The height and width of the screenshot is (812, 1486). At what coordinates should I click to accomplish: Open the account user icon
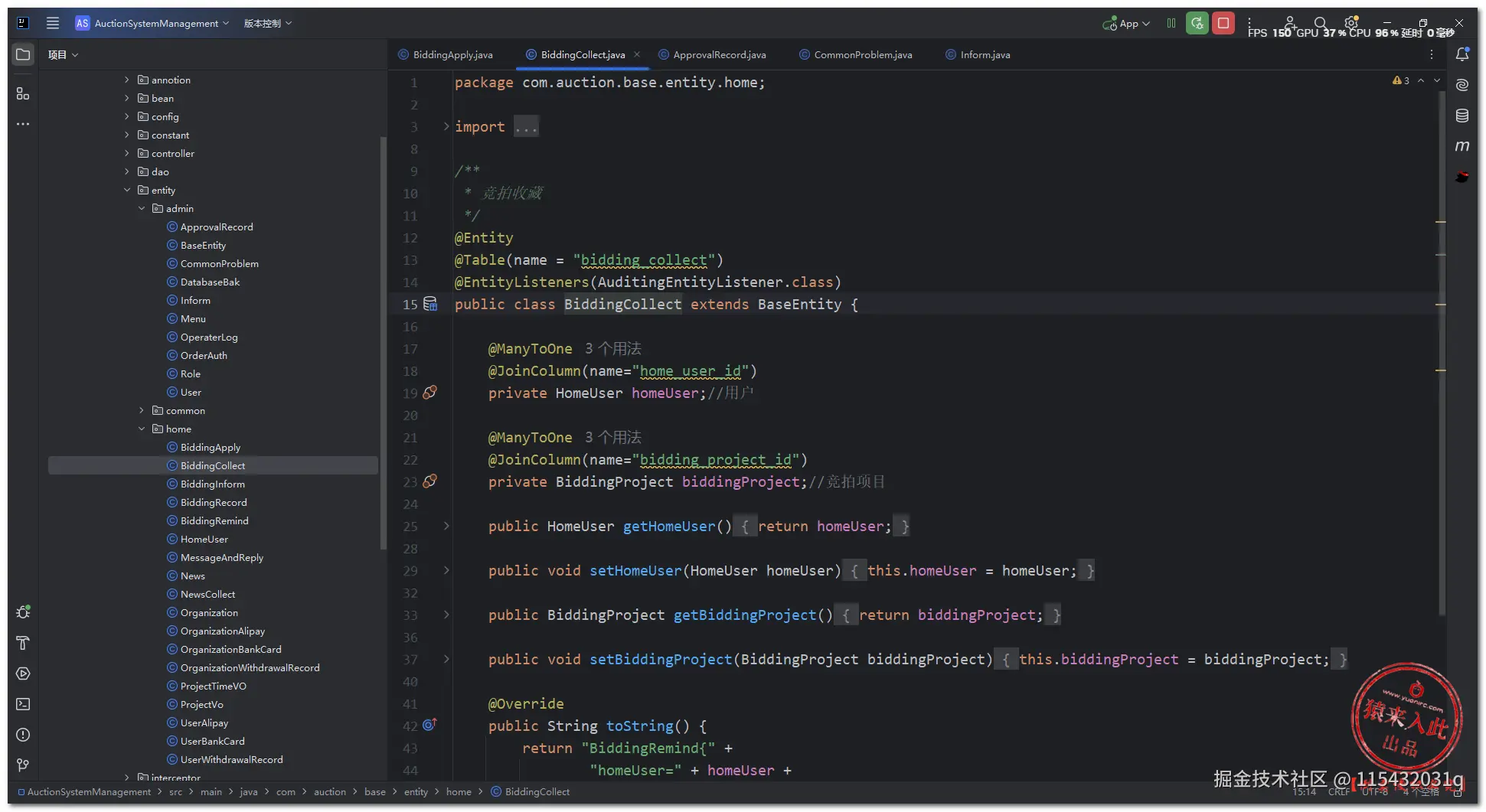(1290, 23)
